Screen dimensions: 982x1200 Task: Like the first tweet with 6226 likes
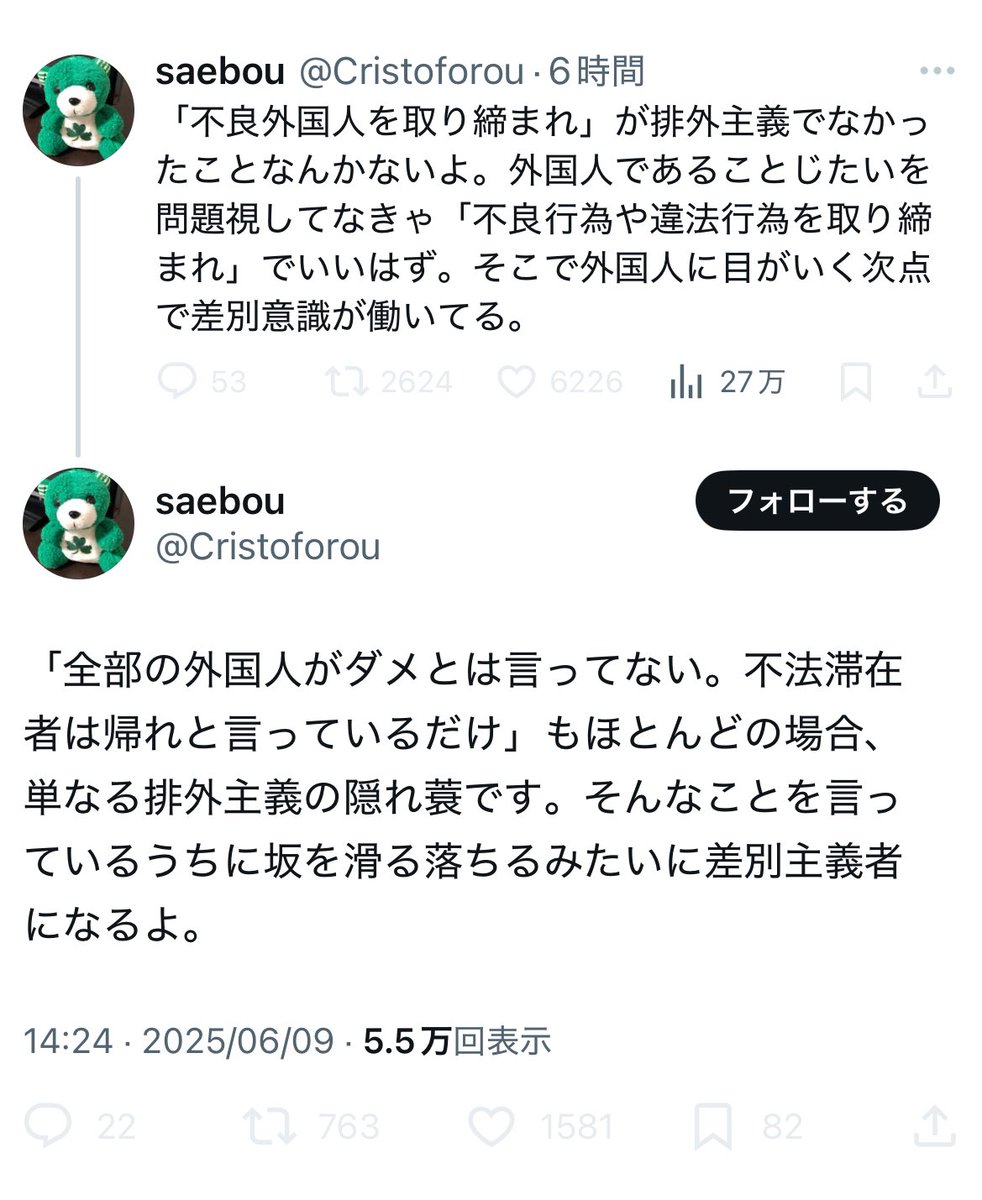(x=516, y=382)
